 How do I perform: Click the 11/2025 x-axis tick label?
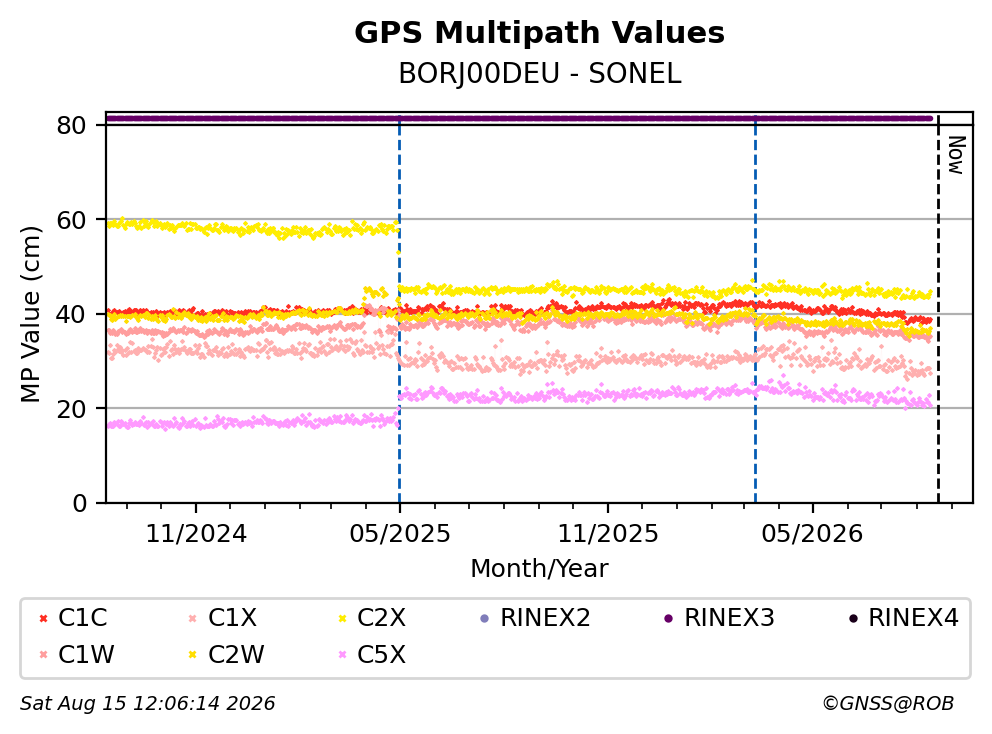coord(608,534)
